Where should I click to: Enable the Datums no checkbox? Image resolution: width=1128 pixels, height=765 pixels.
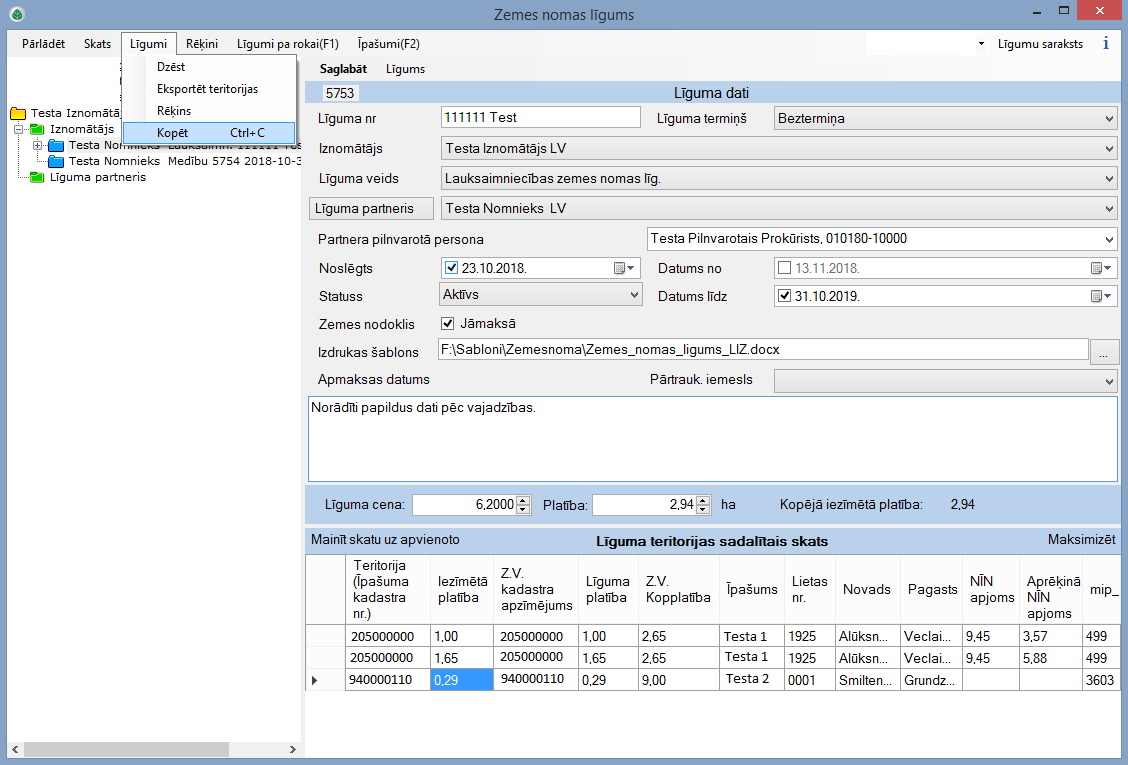[784, 269]
